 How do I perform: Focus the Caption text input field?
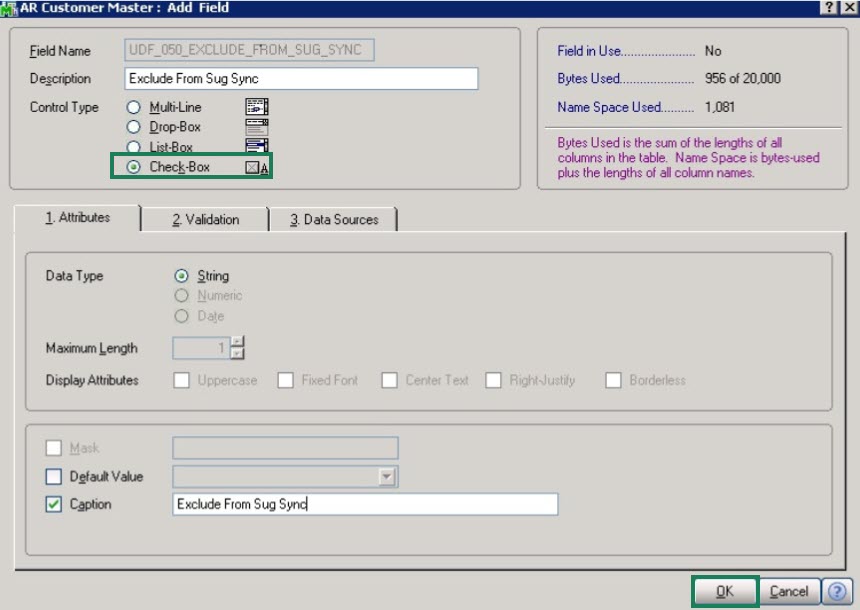pos(365,505)
